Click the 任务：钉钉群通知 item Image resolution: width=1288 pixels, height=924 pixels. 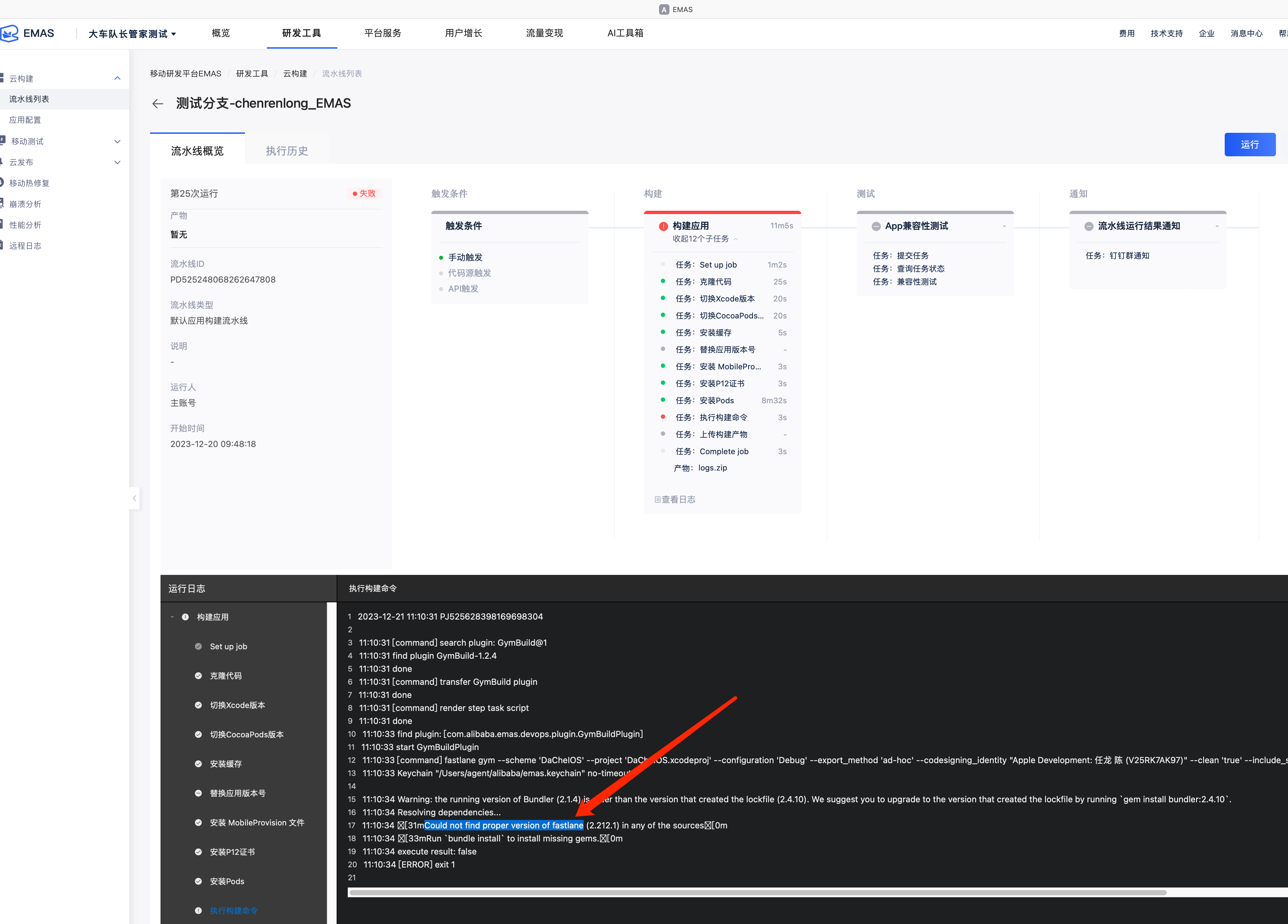click(x=1117, y=255)
